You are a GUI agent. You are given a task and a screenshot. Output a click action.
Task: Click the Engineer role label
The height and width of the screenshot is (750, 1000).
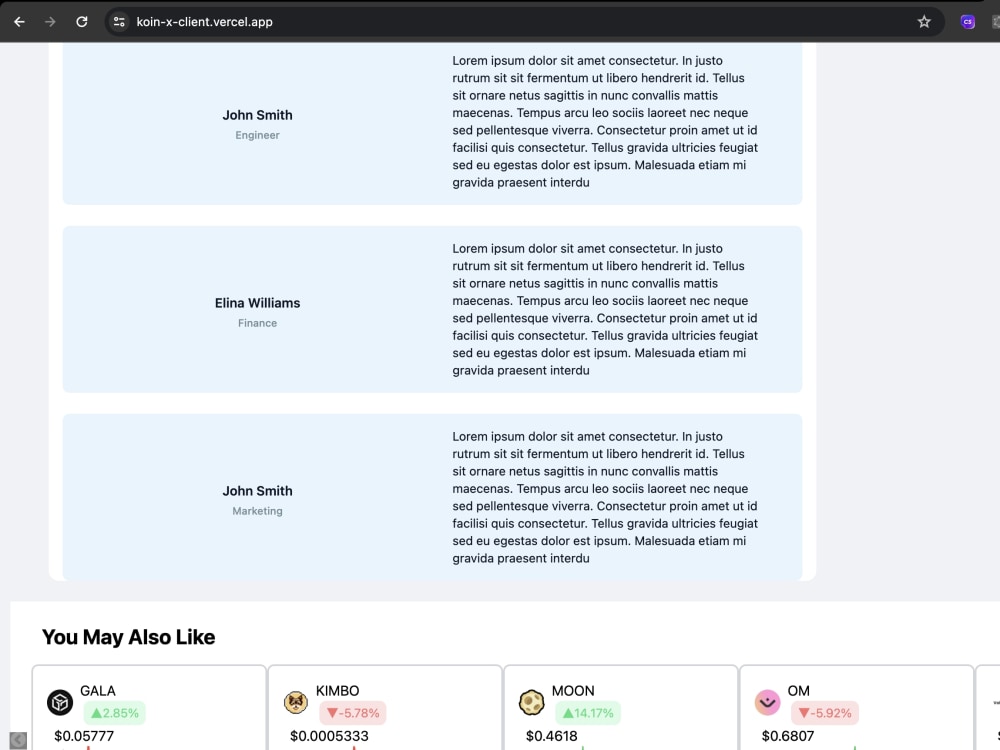tap(257, 135)
